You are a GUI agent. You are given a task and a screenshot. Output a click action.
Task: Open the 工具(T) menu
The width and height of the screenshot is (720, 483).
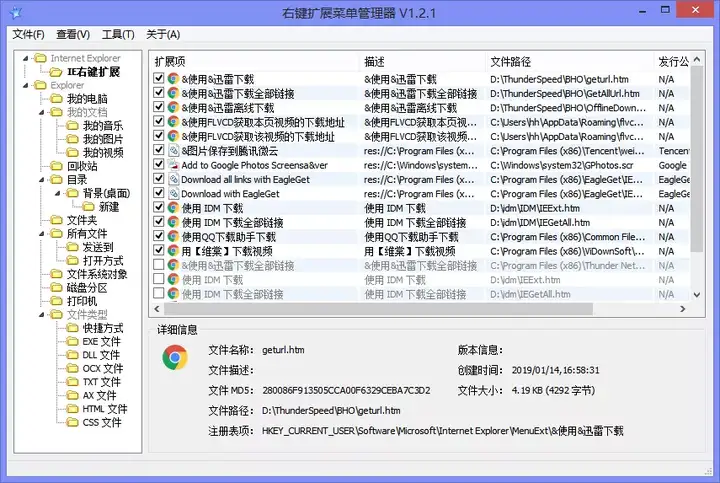pyautogui.click(x=118, y=34)
